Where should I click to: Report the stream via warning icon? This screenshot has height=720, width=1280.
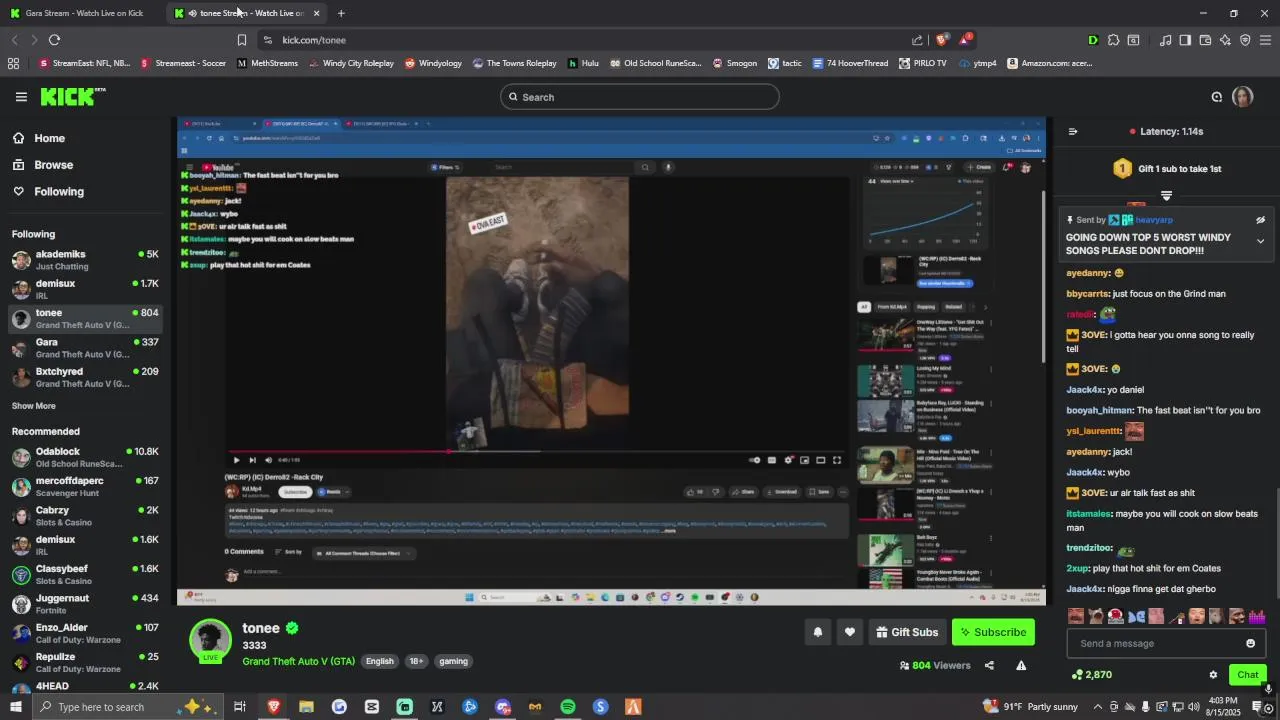(x=1021, y=665)
